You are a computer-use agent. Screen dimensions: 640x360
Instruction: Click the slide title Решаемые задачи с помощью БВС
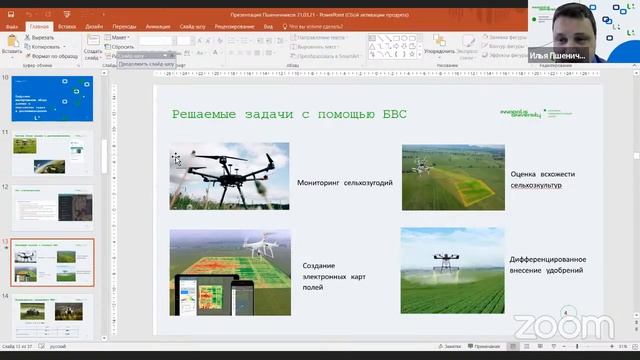289,114
